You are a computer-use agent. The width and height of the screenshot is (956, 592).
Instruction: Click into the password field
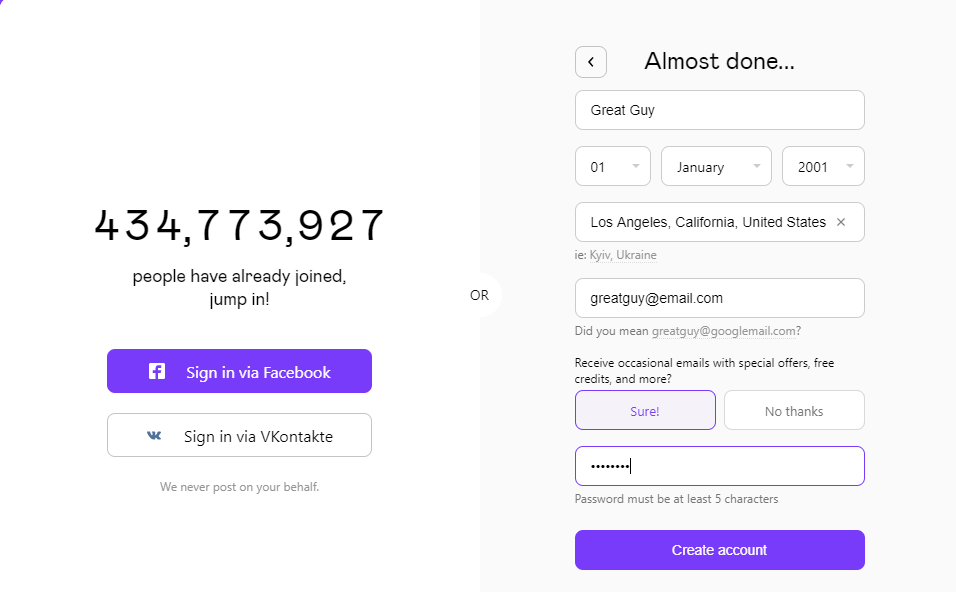(719, 466)
